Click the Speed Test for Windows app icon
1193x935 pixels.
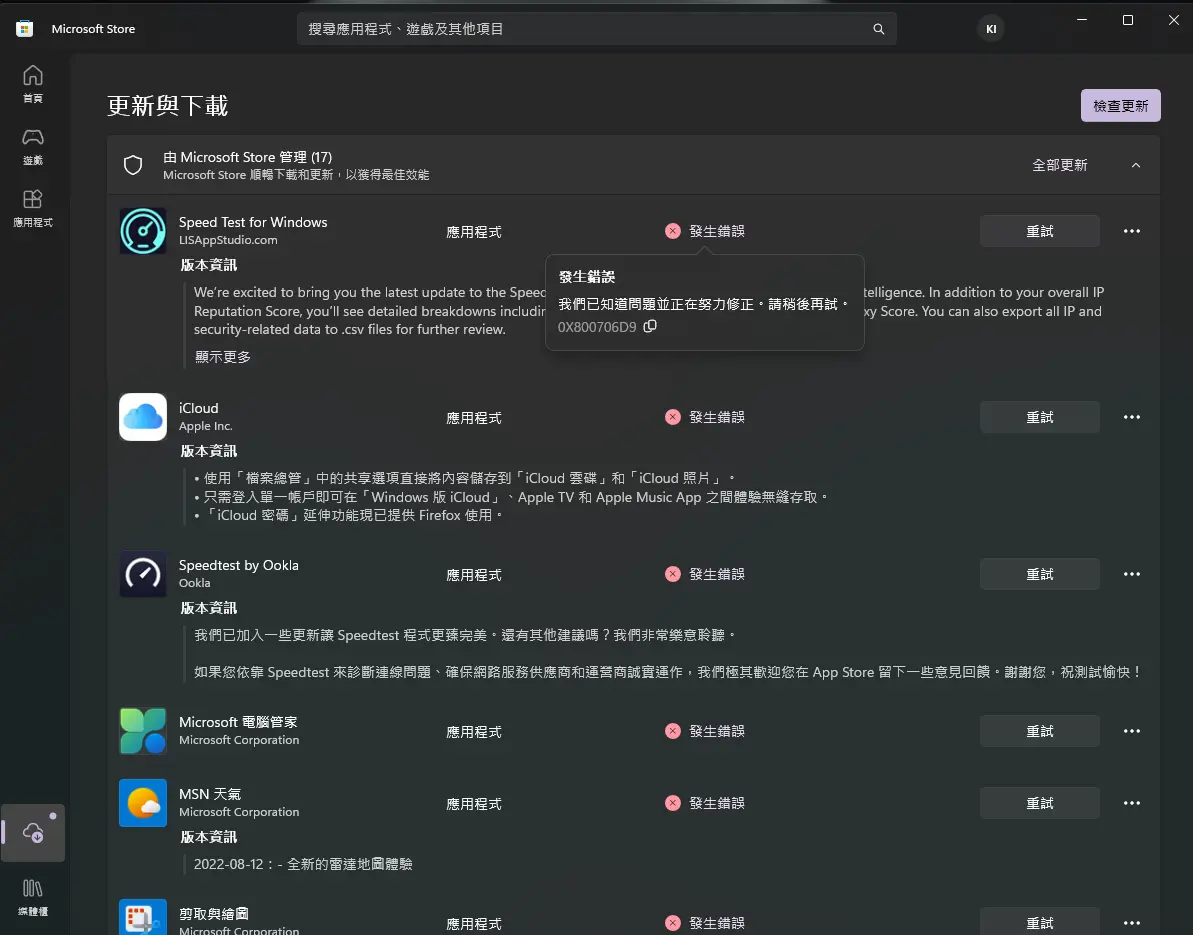pos(143,231)
